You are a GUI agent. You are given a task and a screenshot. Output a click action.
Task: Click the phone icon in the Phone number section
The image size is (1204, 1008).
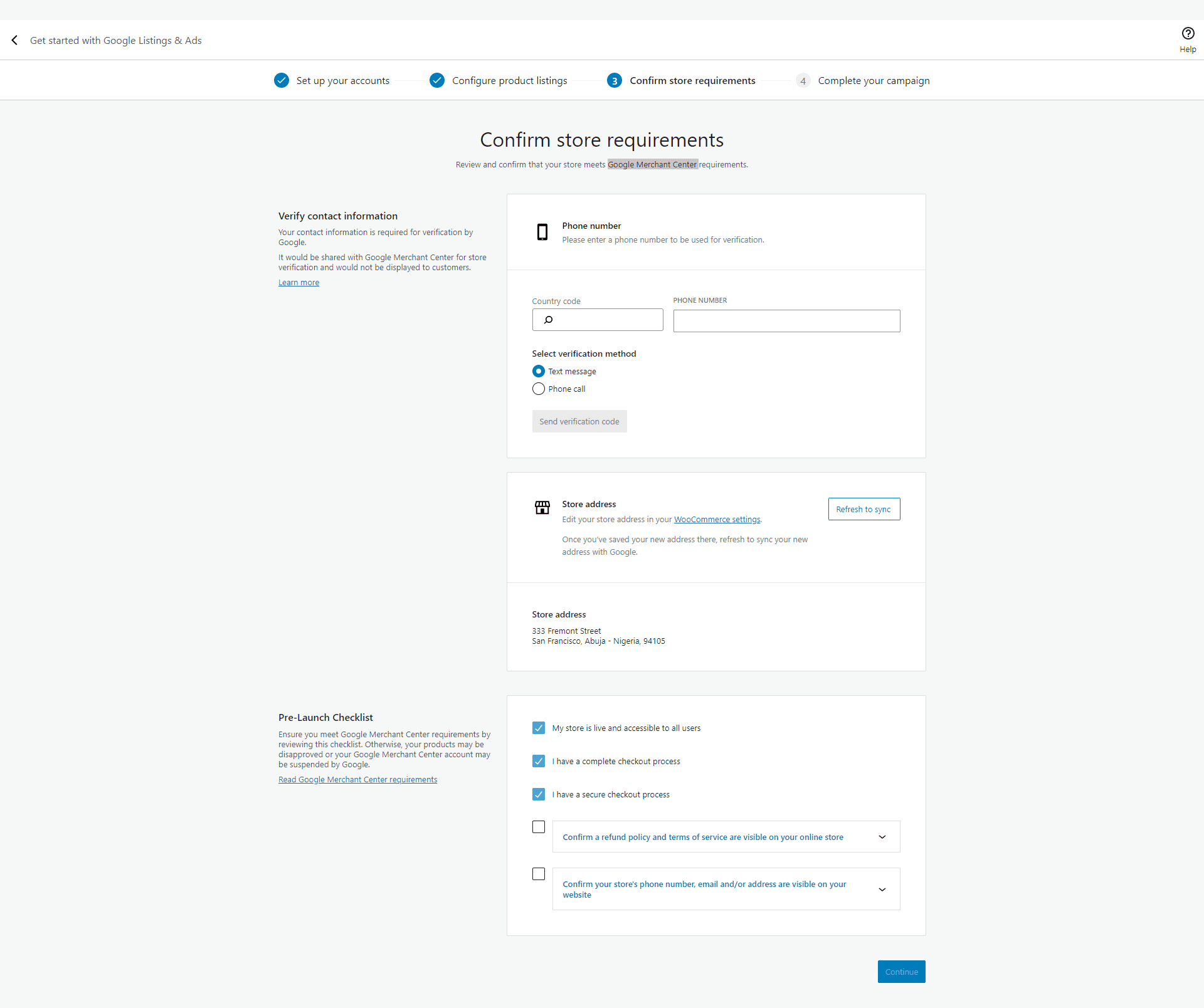click(542, 232)
